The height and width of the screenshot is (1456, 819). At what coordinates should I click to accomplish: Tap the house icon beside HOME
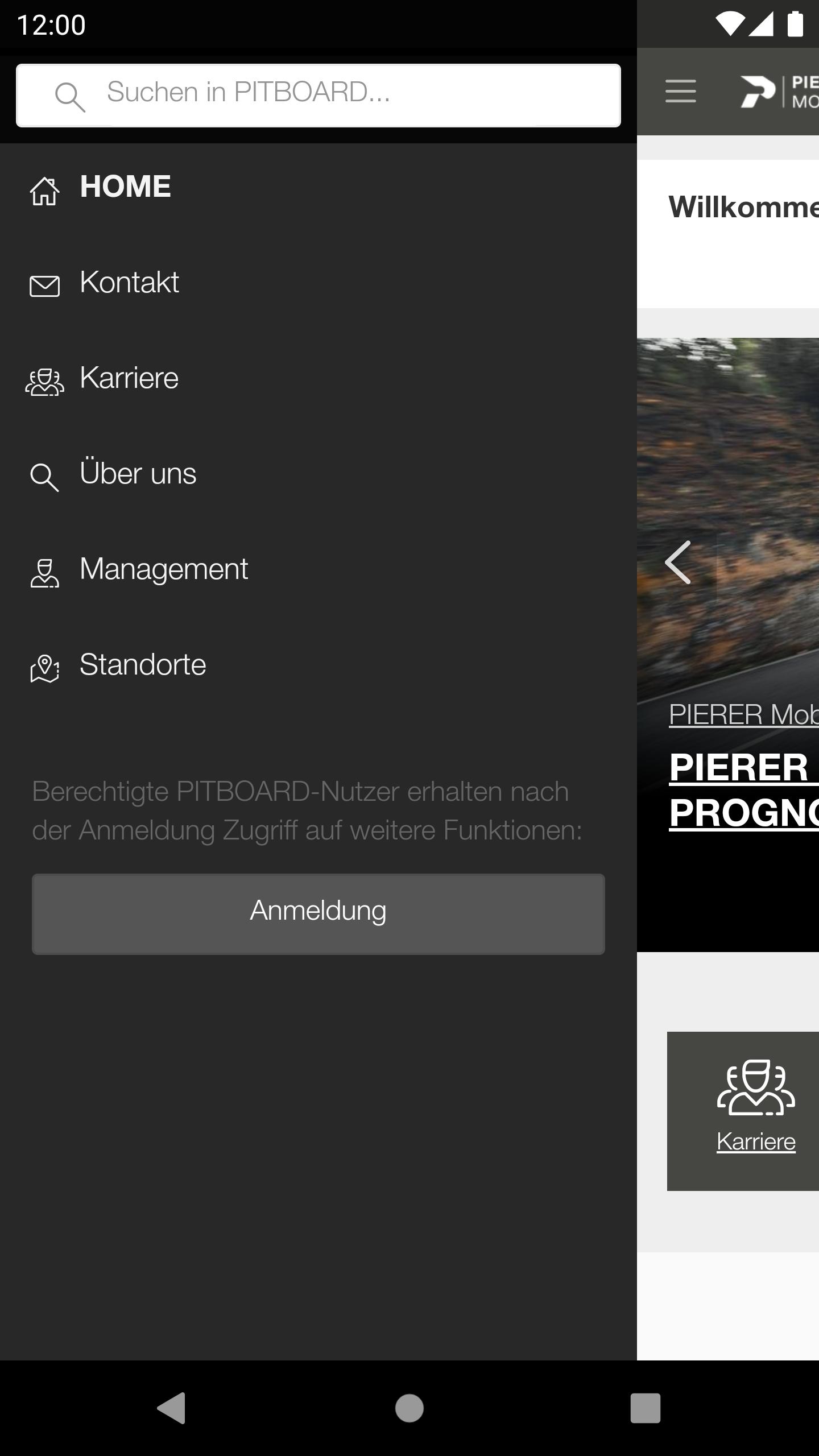[x=44, y=191]
